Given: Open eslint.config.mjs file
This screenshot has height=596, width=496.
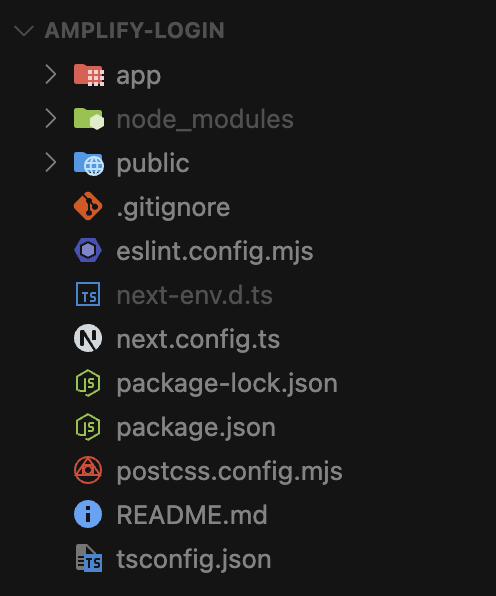Looking at the screenshot, I should pos(215,251).
